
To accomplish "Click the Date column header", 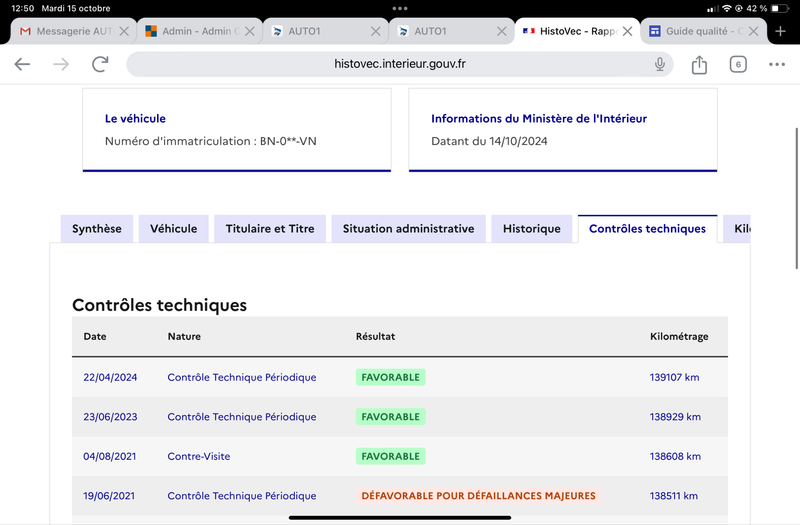I will click(x=95, y=337).
